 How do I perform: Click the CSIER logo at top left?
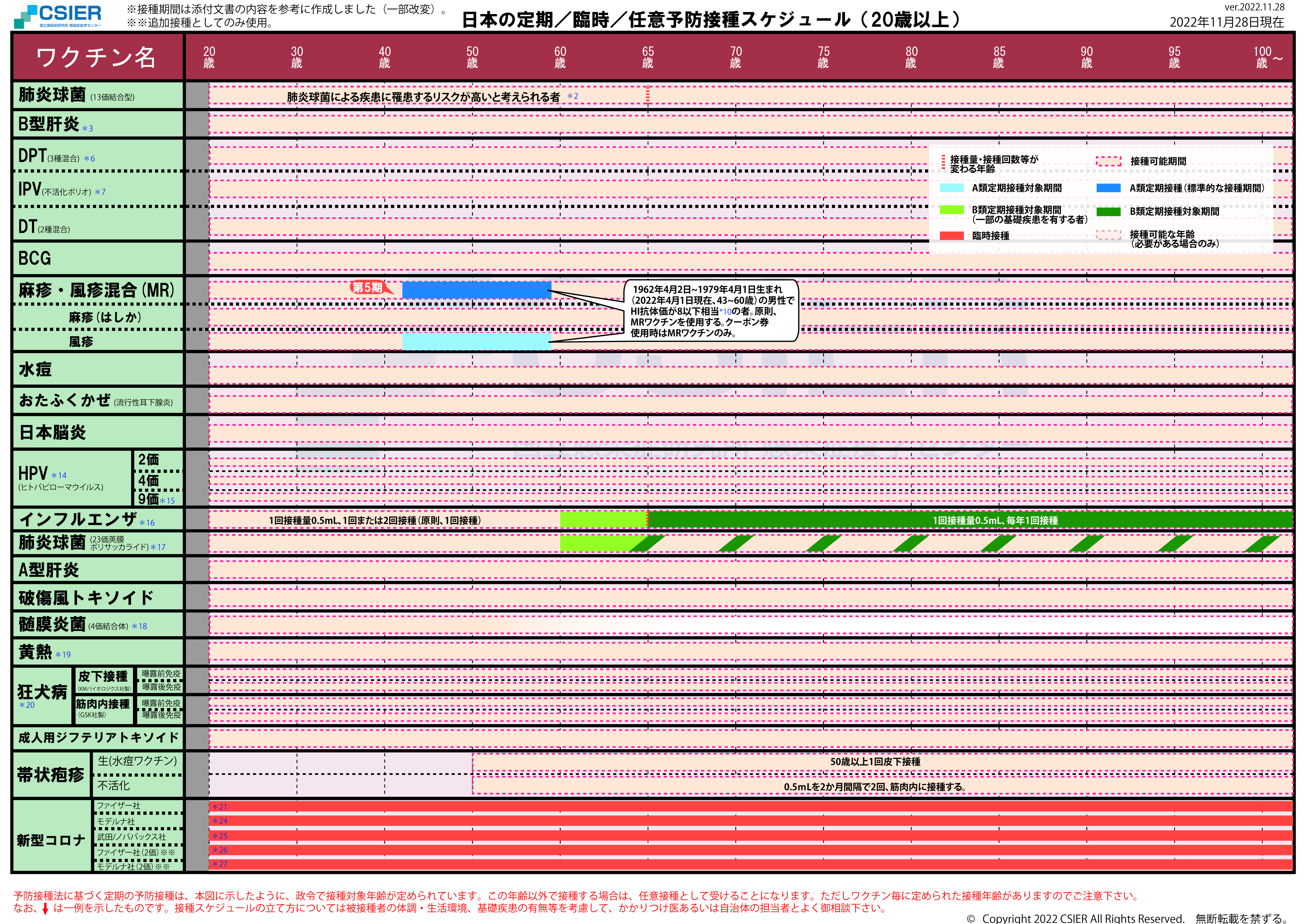[58, 16]
